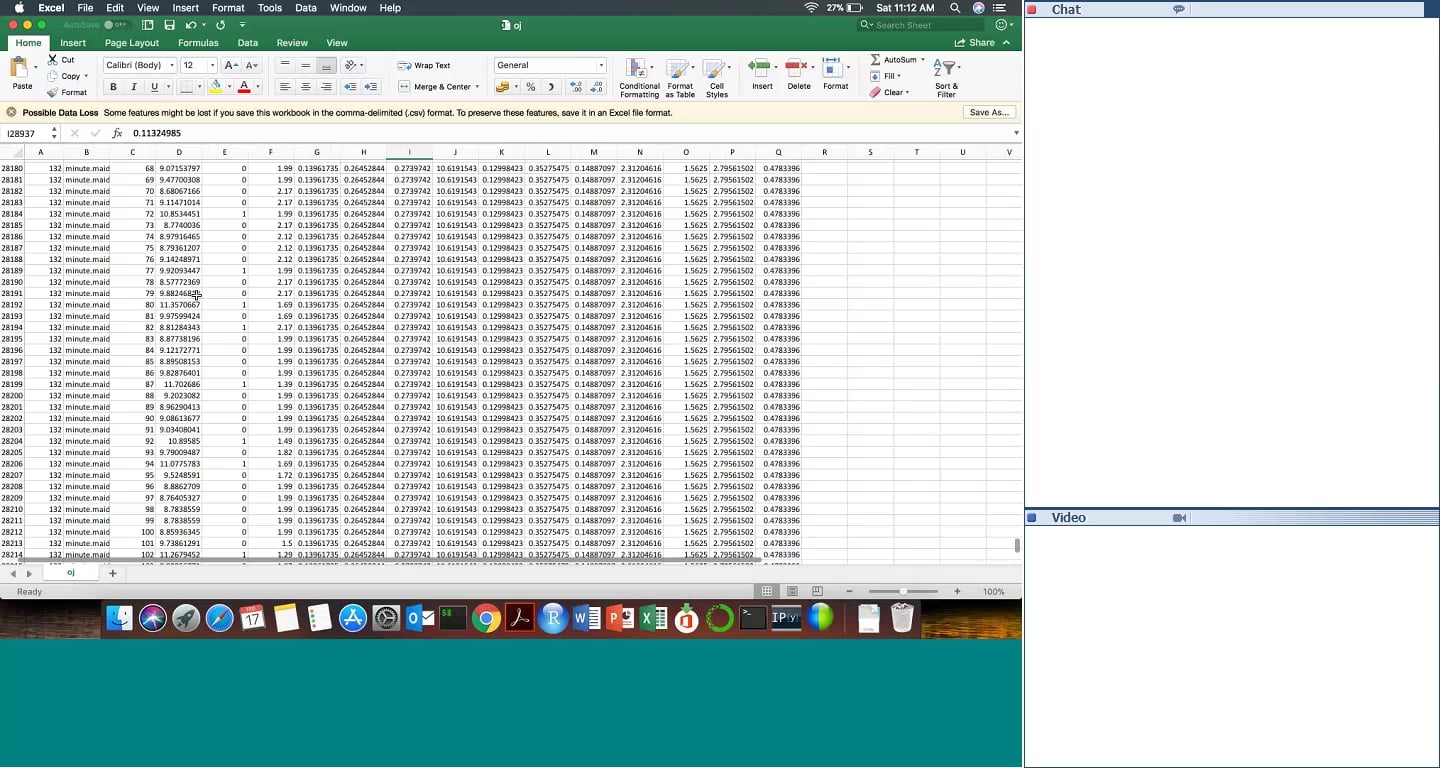Toggle italic formatting
This screenshot has height=768, width=1440.
click(x=133, y=87)
